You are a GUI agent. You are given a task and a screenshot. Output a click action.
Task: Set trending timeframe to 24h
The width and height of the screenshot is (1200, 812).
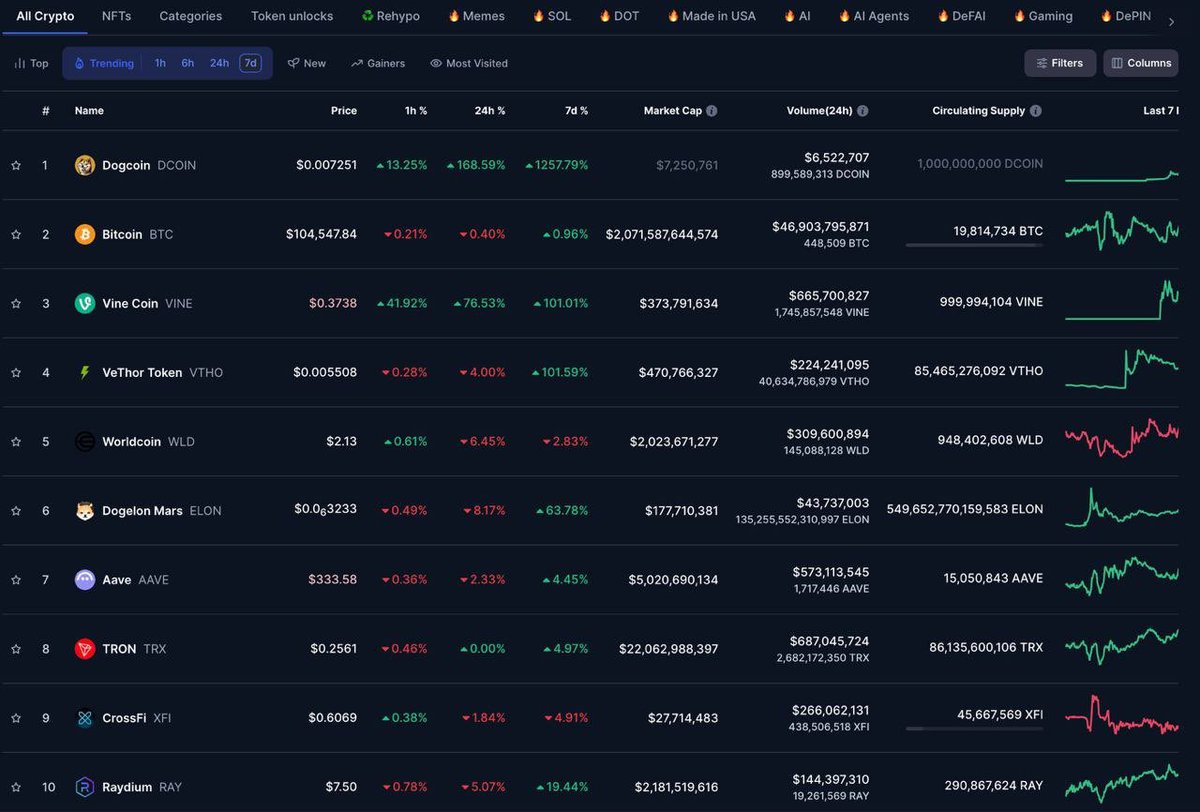pos(219,63)
